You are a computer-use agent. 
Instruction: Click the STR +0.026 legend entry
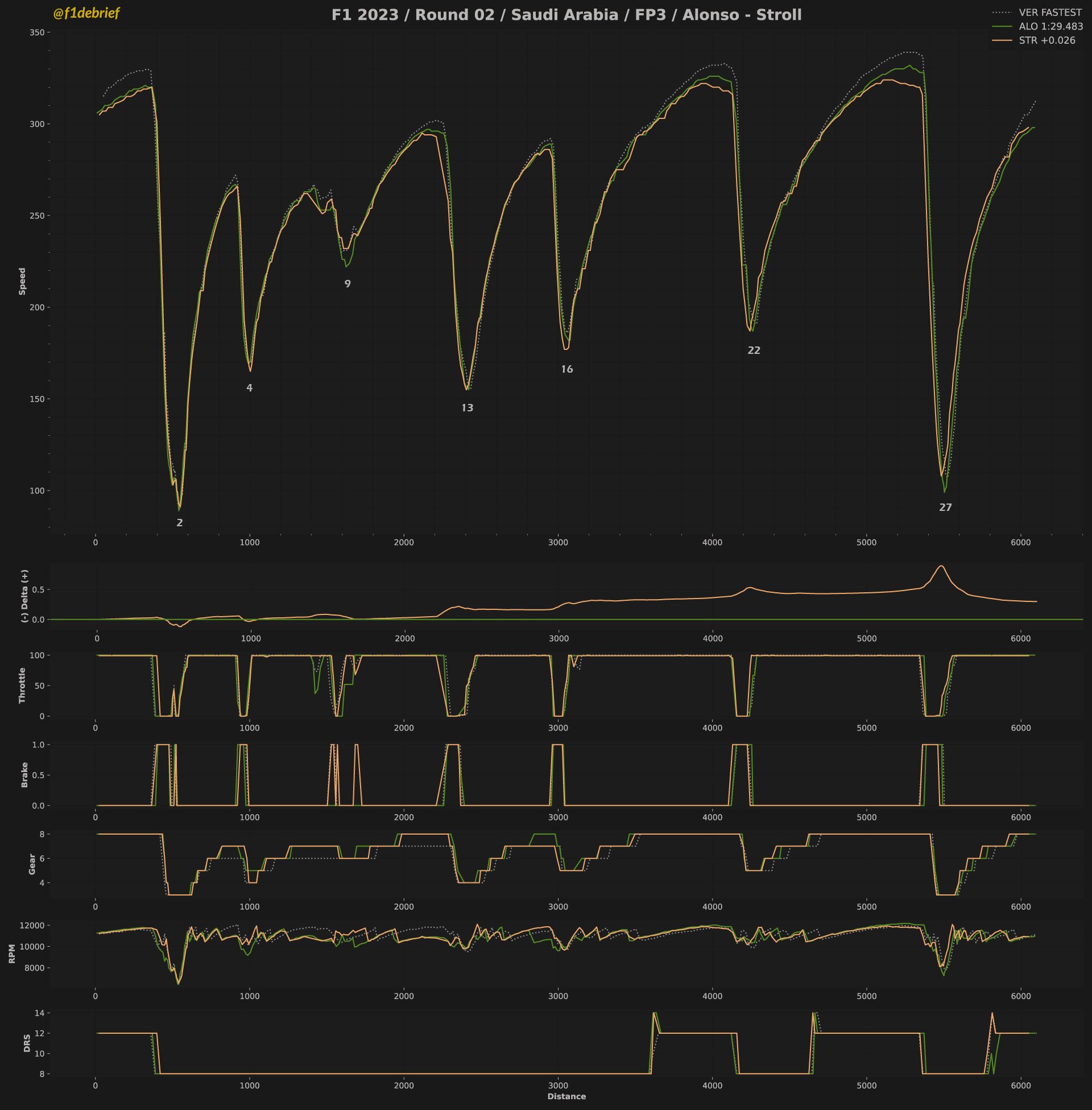tap(1046, 40)
